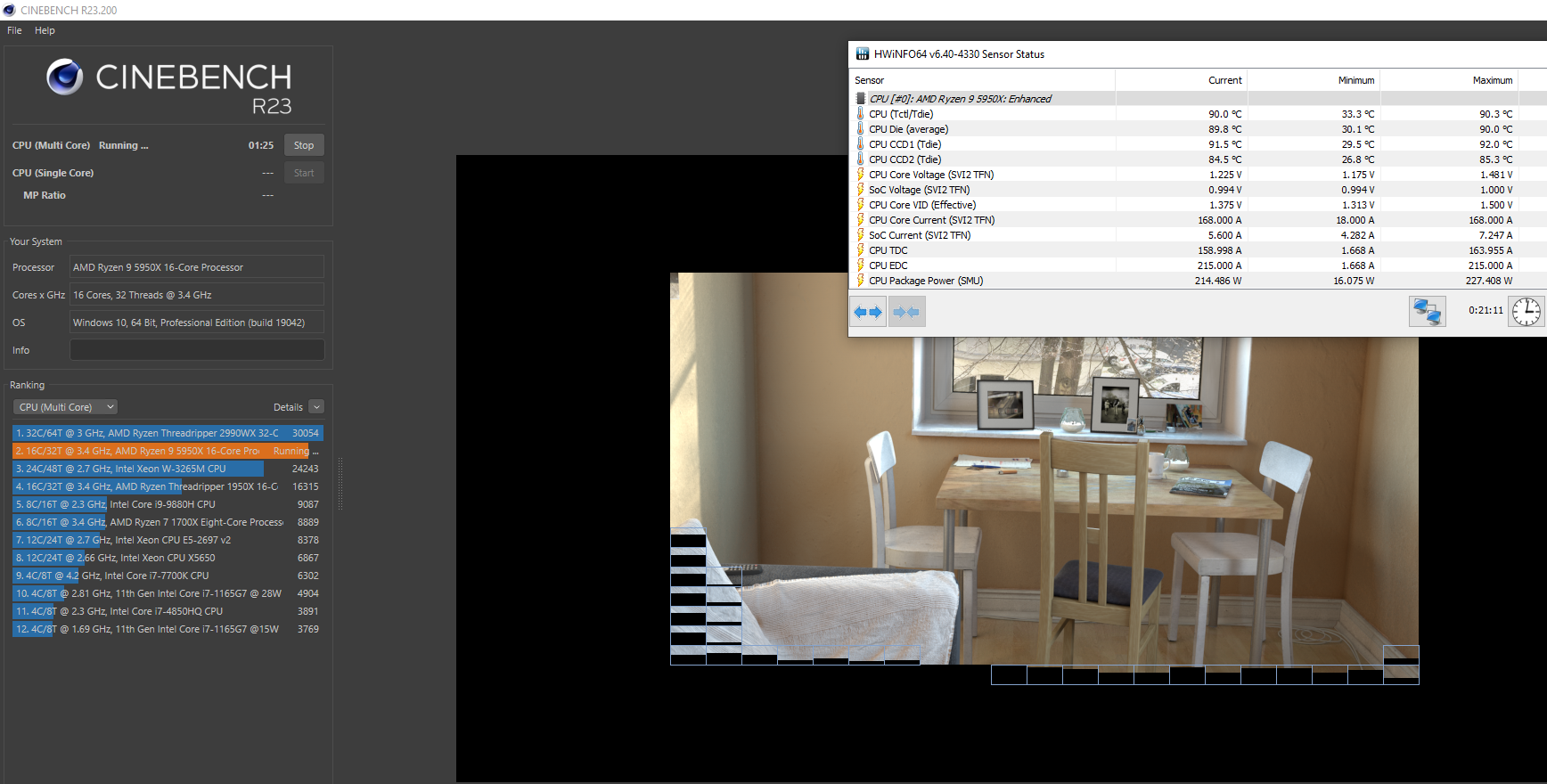Click the 227.408 W maximum power value
This screenshot has height=784, width=1547.
(1489, 281)
